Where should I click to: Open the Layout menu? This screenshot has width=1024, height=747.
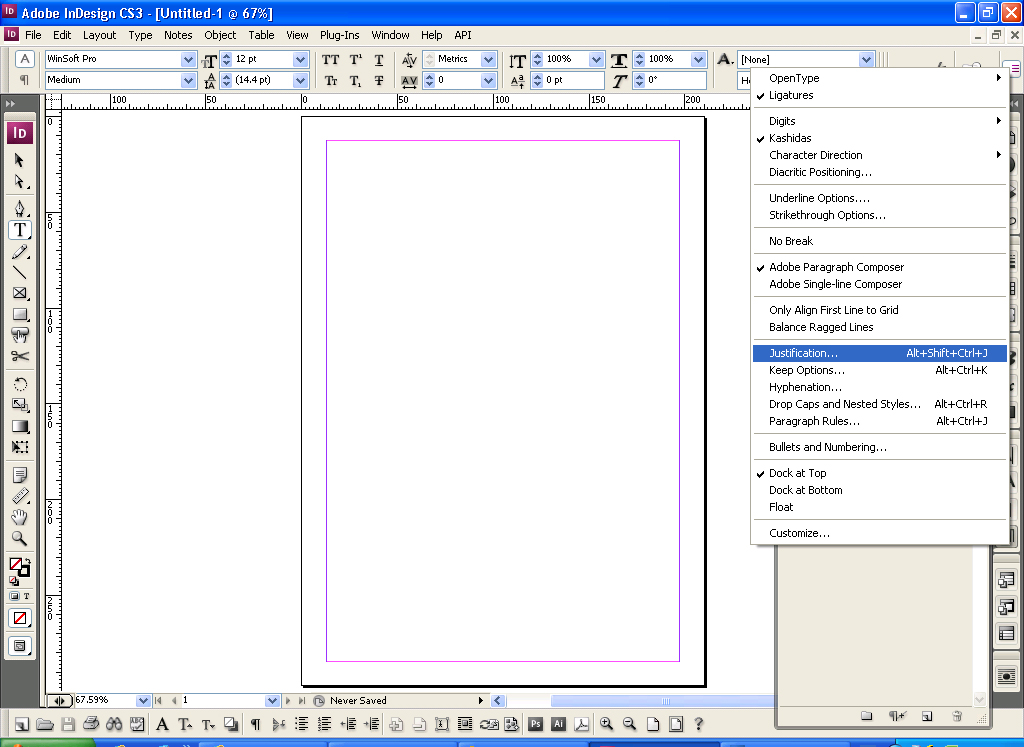tap(99, 35)
